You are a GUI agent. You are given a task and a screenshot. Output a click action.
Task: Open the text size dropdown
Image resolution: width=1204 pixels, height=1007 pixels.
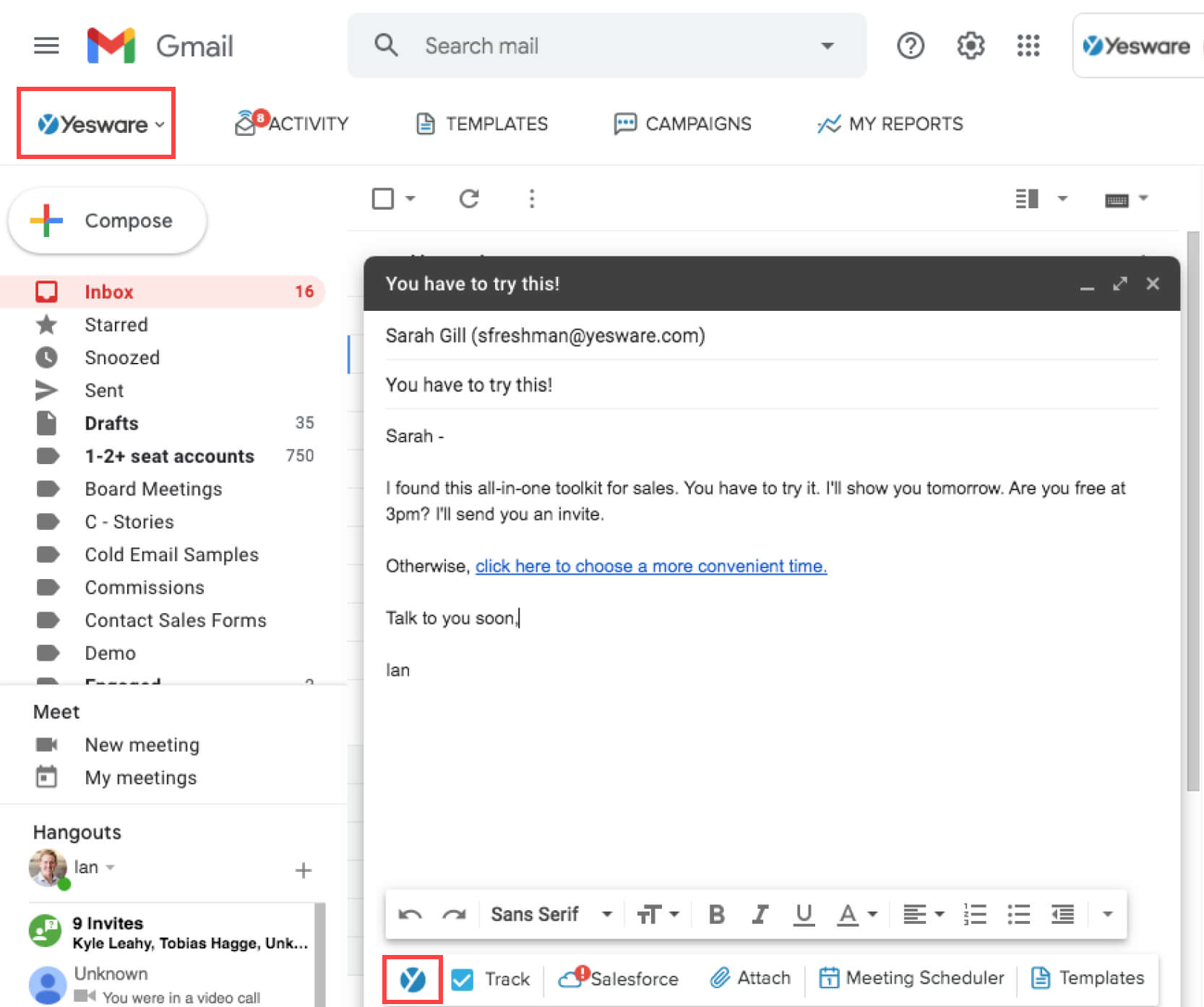[658, 914]
